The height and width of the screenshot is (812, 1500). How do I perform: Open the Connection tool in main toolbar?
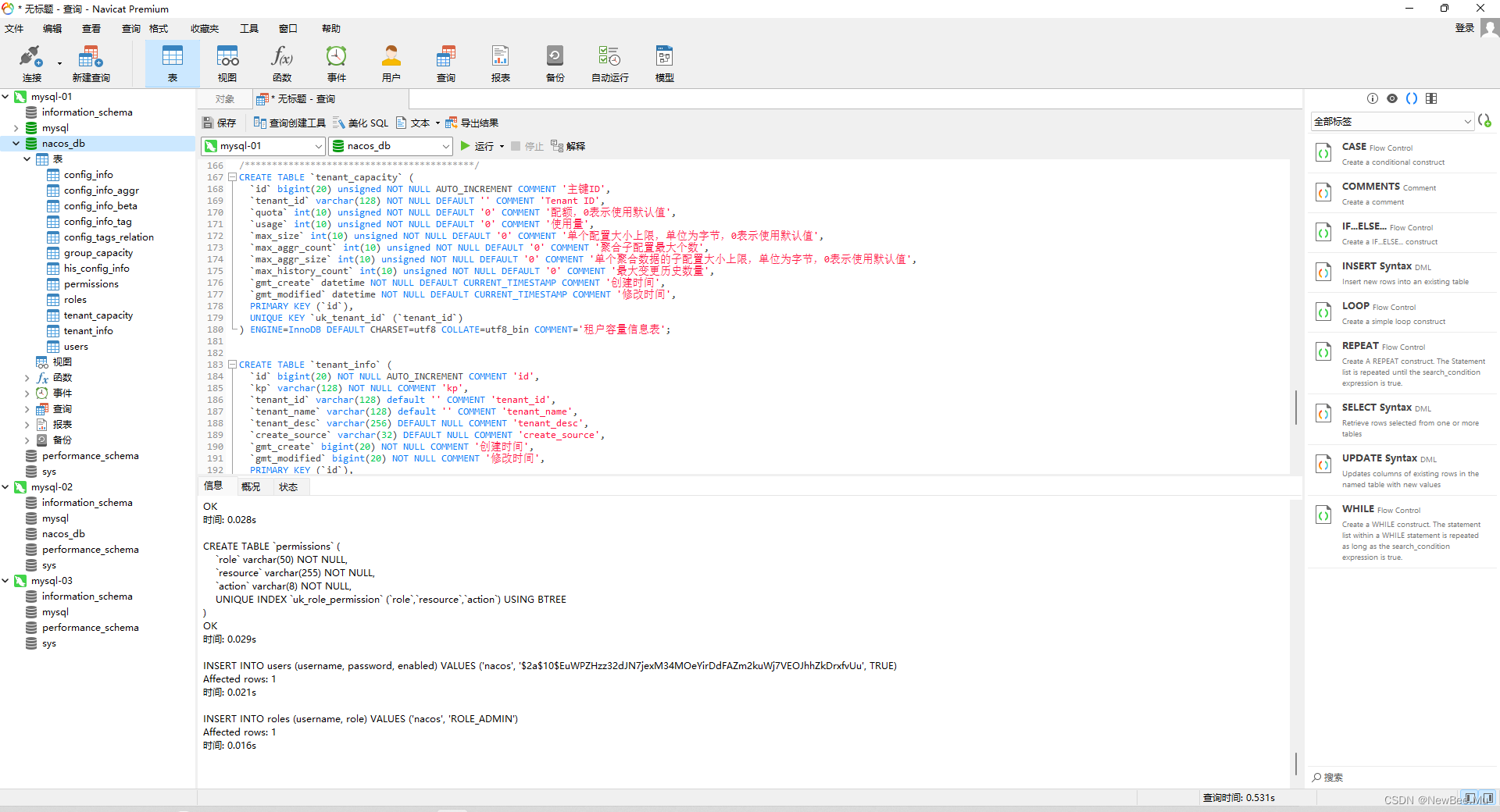pyautogui.click(x=32, y=64)
